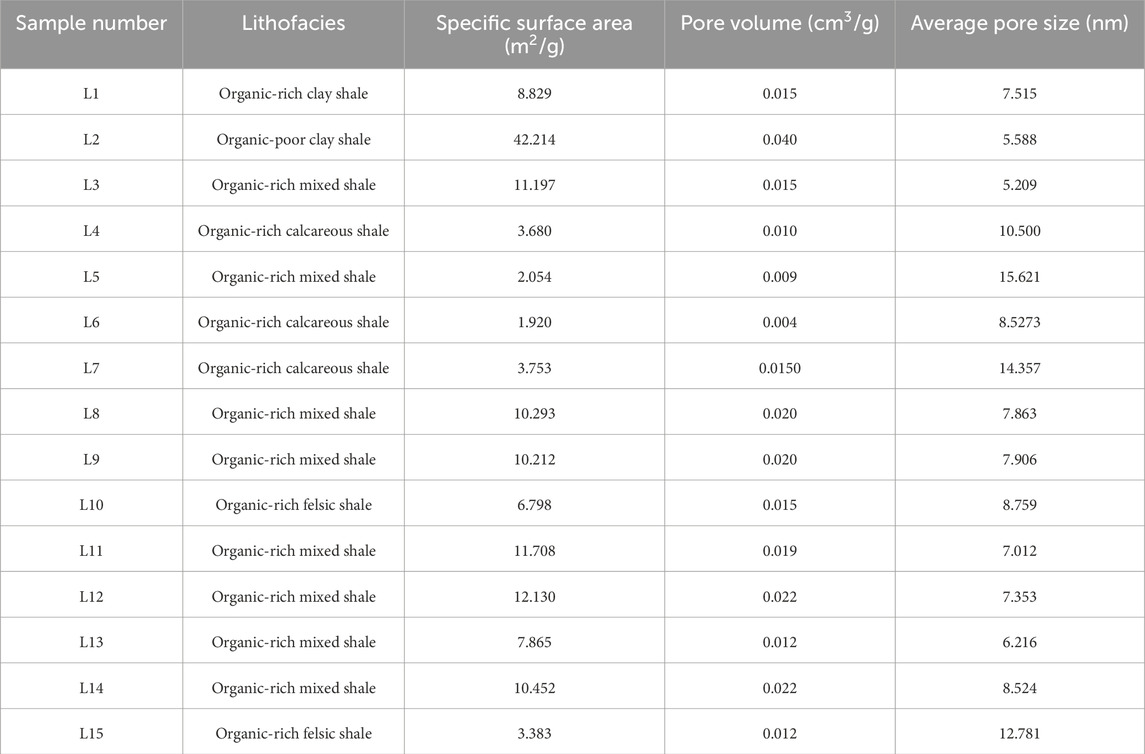Click the Lithofacies column header
Screen dimensions: 1145x754
click(293, 23)
